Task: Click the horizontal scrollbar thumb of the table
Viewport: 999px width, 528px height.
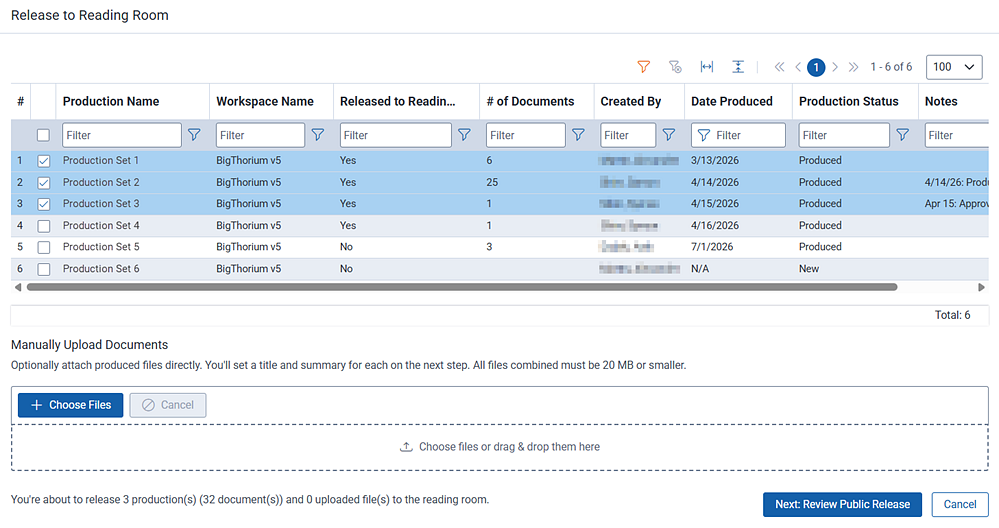Action: click(462, 287)
